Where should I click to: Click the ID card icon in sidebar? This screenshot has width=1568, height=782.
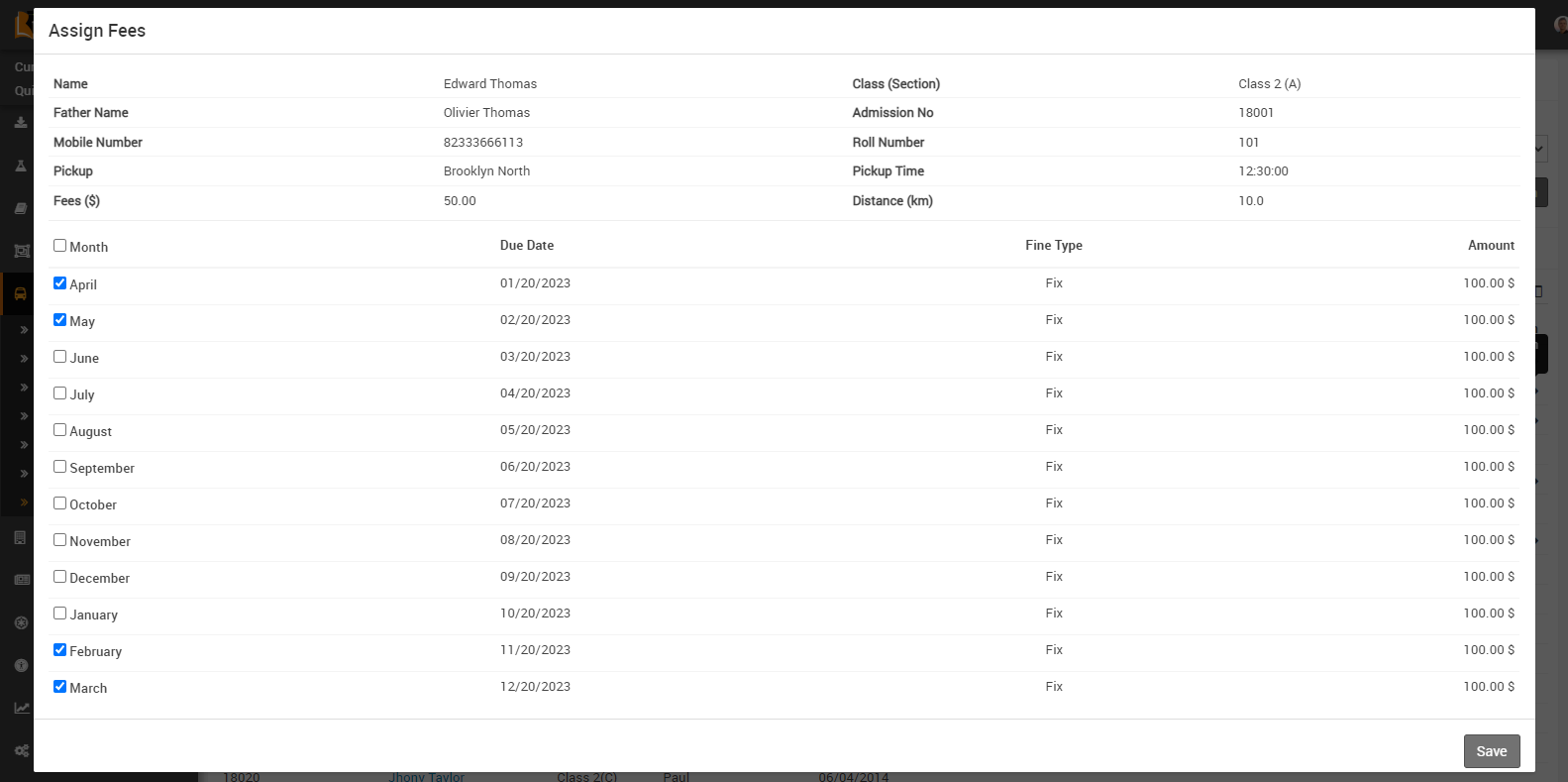pos(21,580)
